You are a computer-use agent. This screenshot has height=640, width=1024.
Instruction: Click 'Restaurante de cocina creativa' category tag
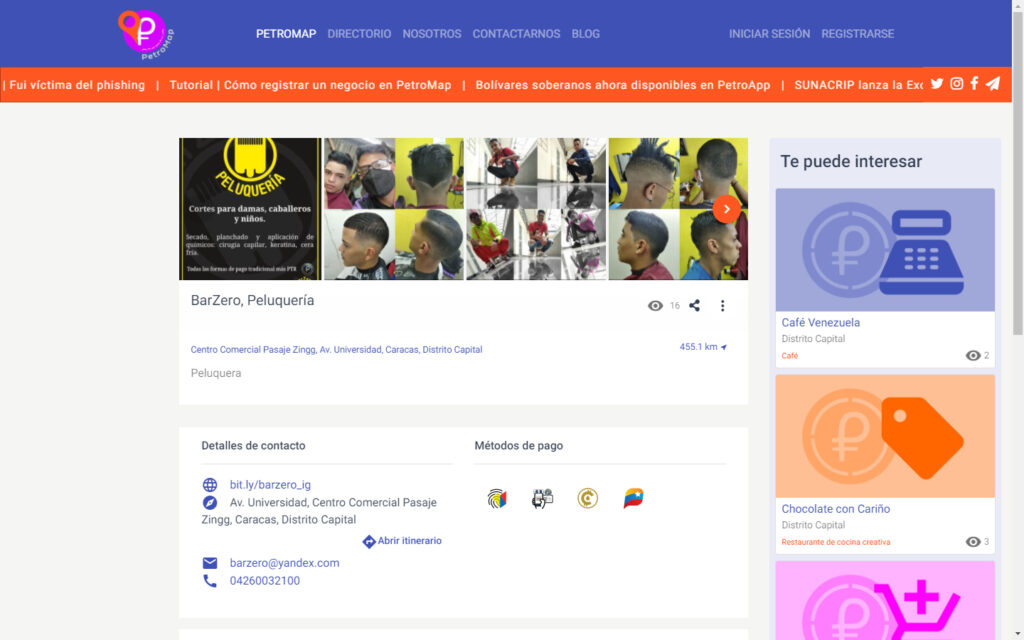point(835,542)
